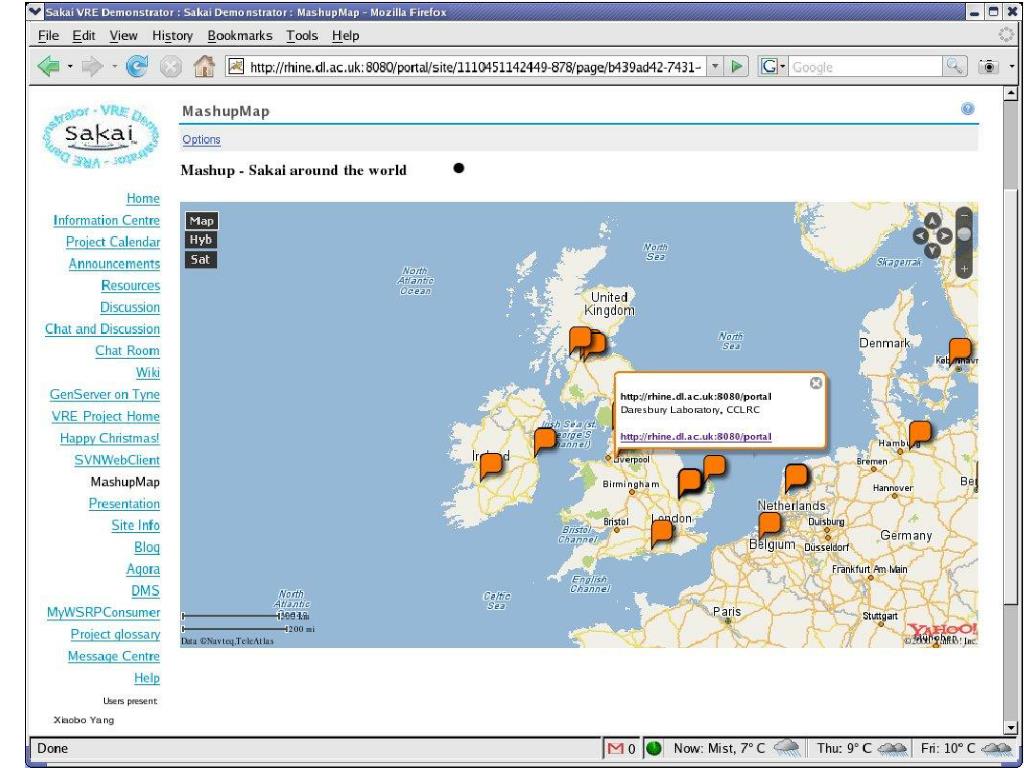Viewport: 1024px width, 768px height.
Task: Open the Message Centre link
Action: pyautogui.click(x=114, y=656)
